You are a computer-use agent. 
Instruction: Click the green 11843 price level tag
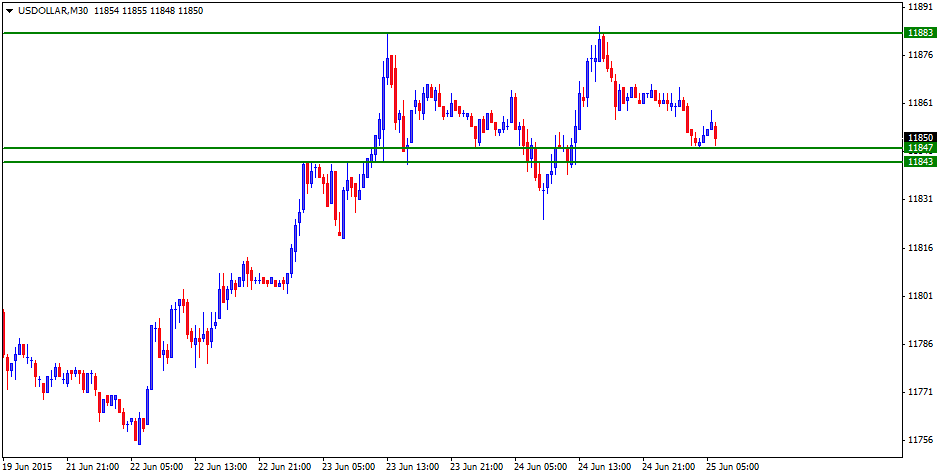920,162
